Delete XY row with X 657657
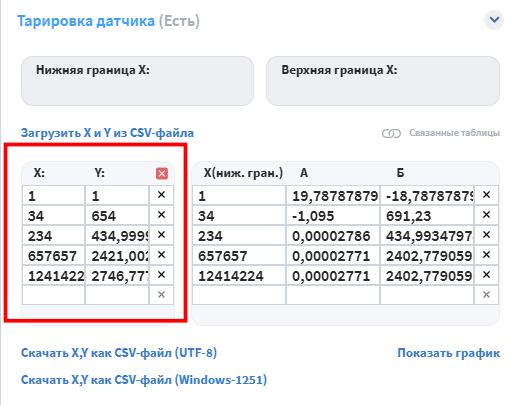 click(x=161, y=255)
